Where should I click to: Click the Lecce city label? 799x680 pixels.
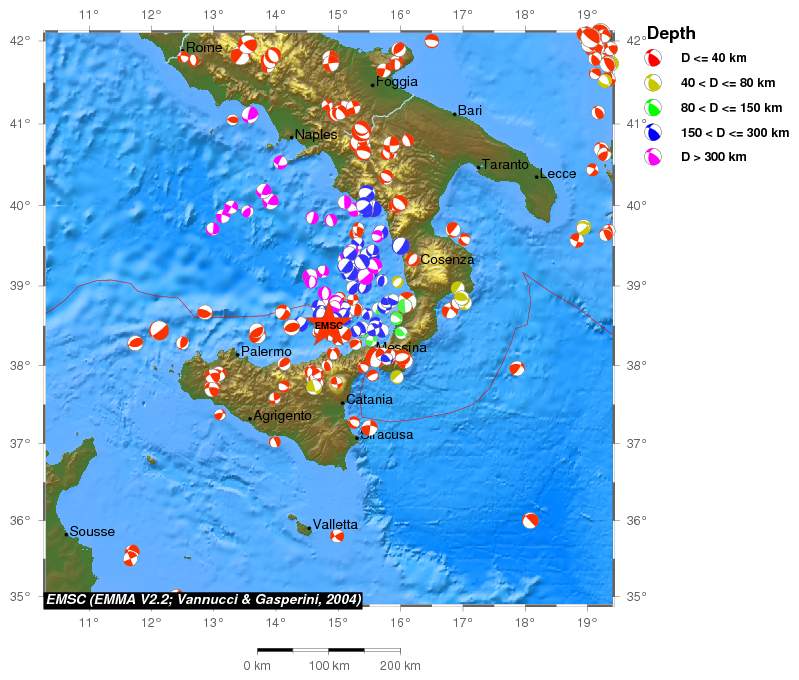(558, 174)
